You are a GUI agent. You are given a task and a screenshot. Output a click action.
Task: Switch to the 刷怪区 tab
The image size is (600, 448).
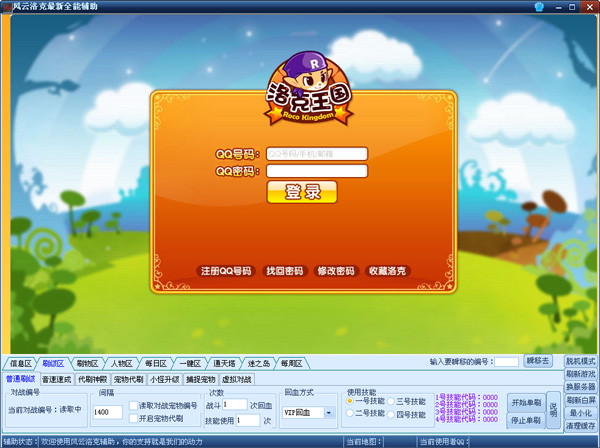[x=53, y=363]
